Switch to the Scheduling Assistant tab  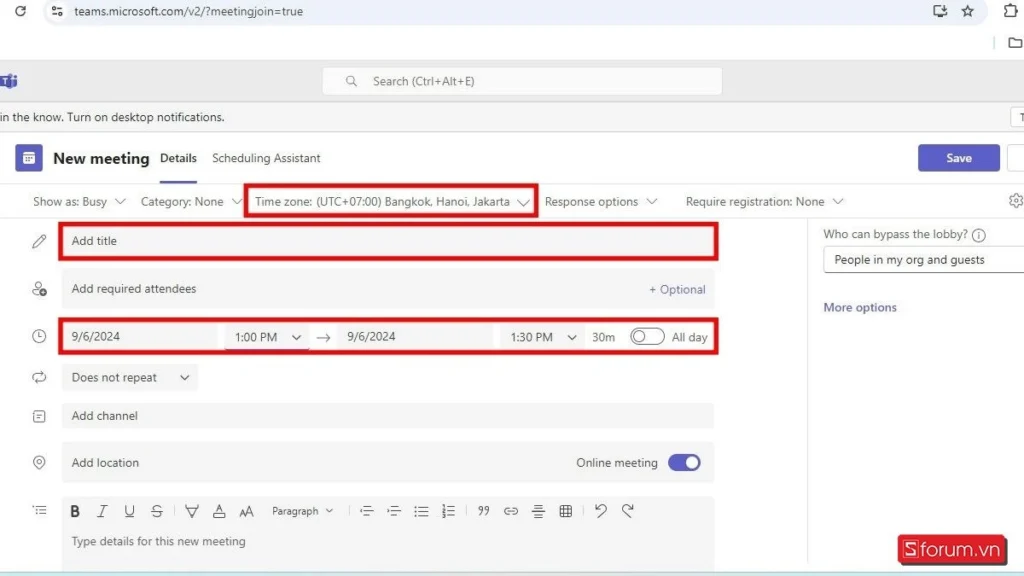pyautogui.click(x=266, y=158)
